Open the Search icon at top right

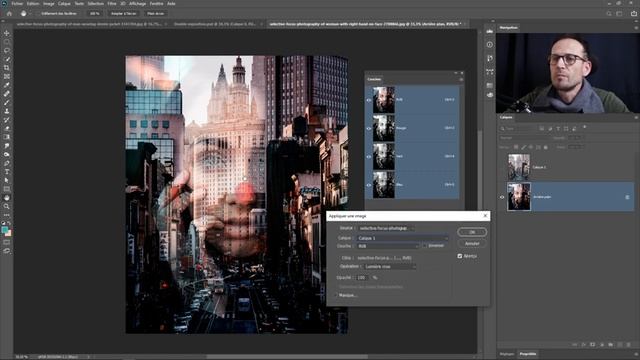[609, 13]
